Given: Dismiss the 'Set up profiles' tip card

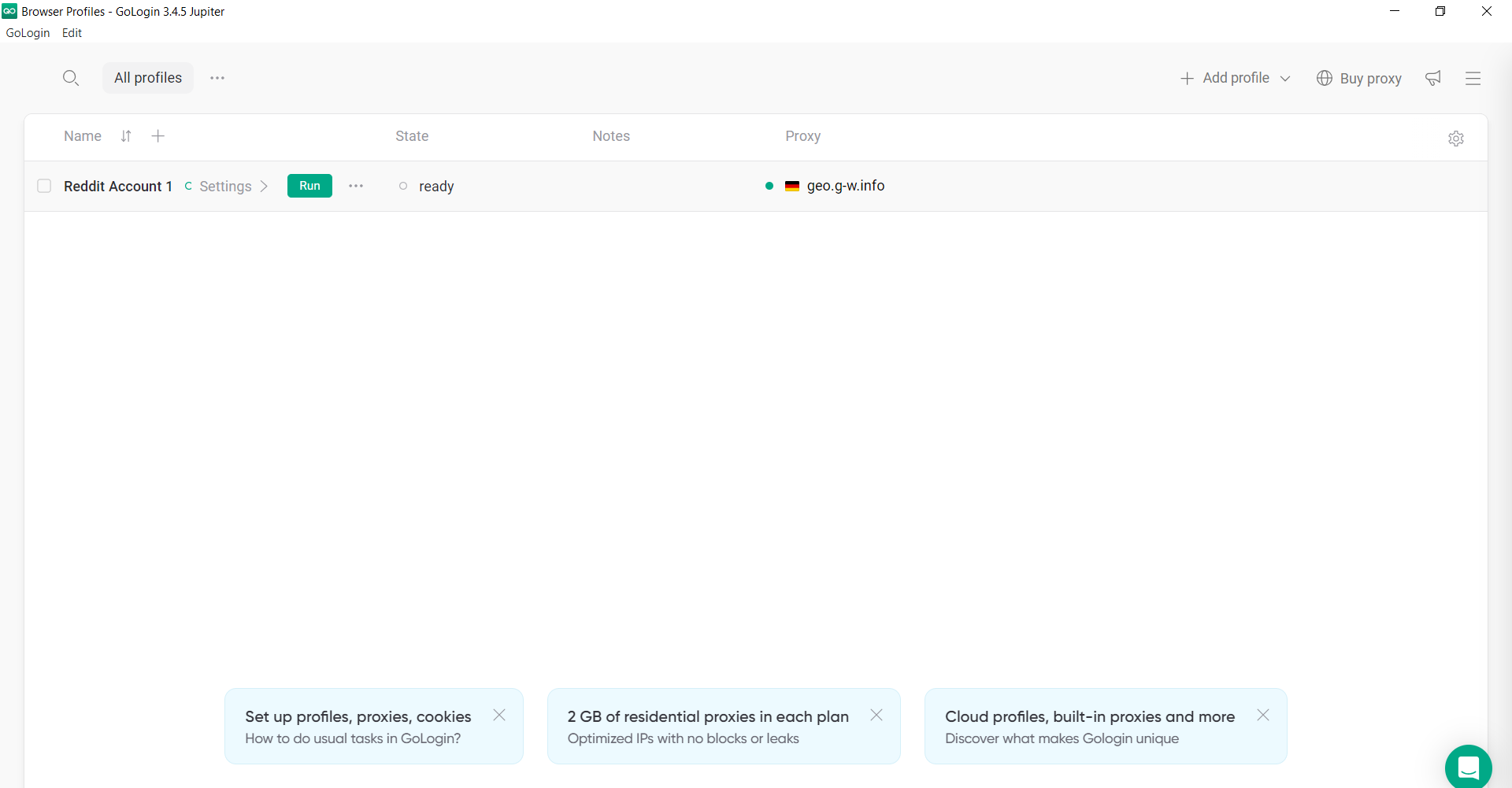Looking at the screenshot, I should coord(499,715).
